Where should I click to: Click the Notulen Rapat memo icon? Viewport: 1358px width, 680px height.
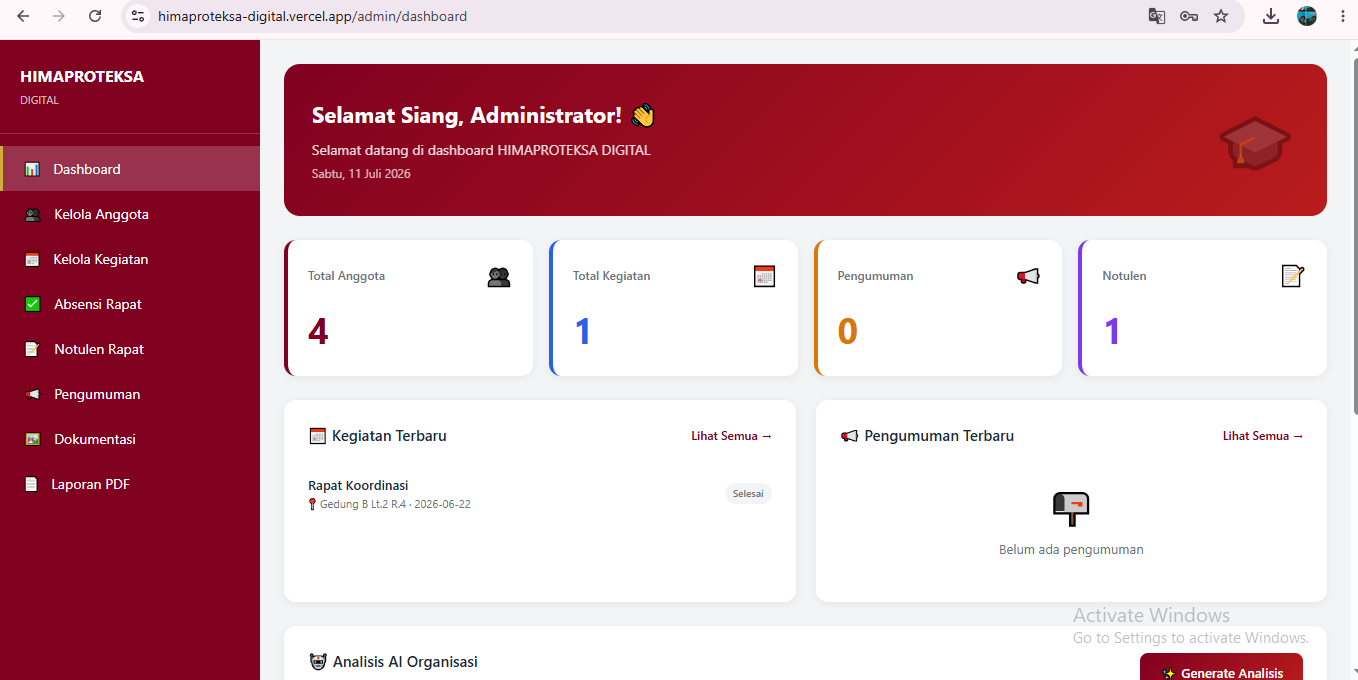point(32,349)
